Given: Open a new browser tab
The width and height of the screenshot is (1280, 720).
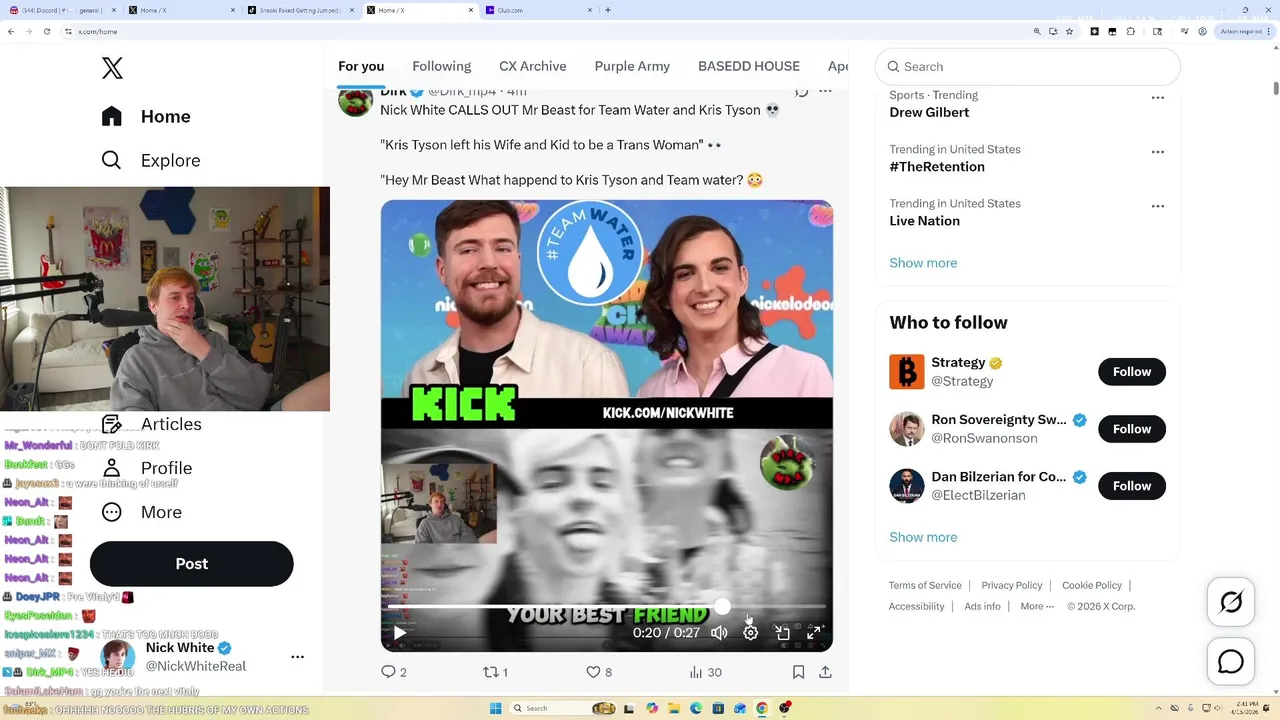Looking at the screenshot, I should pyautogui.click(x=608, y=10).
